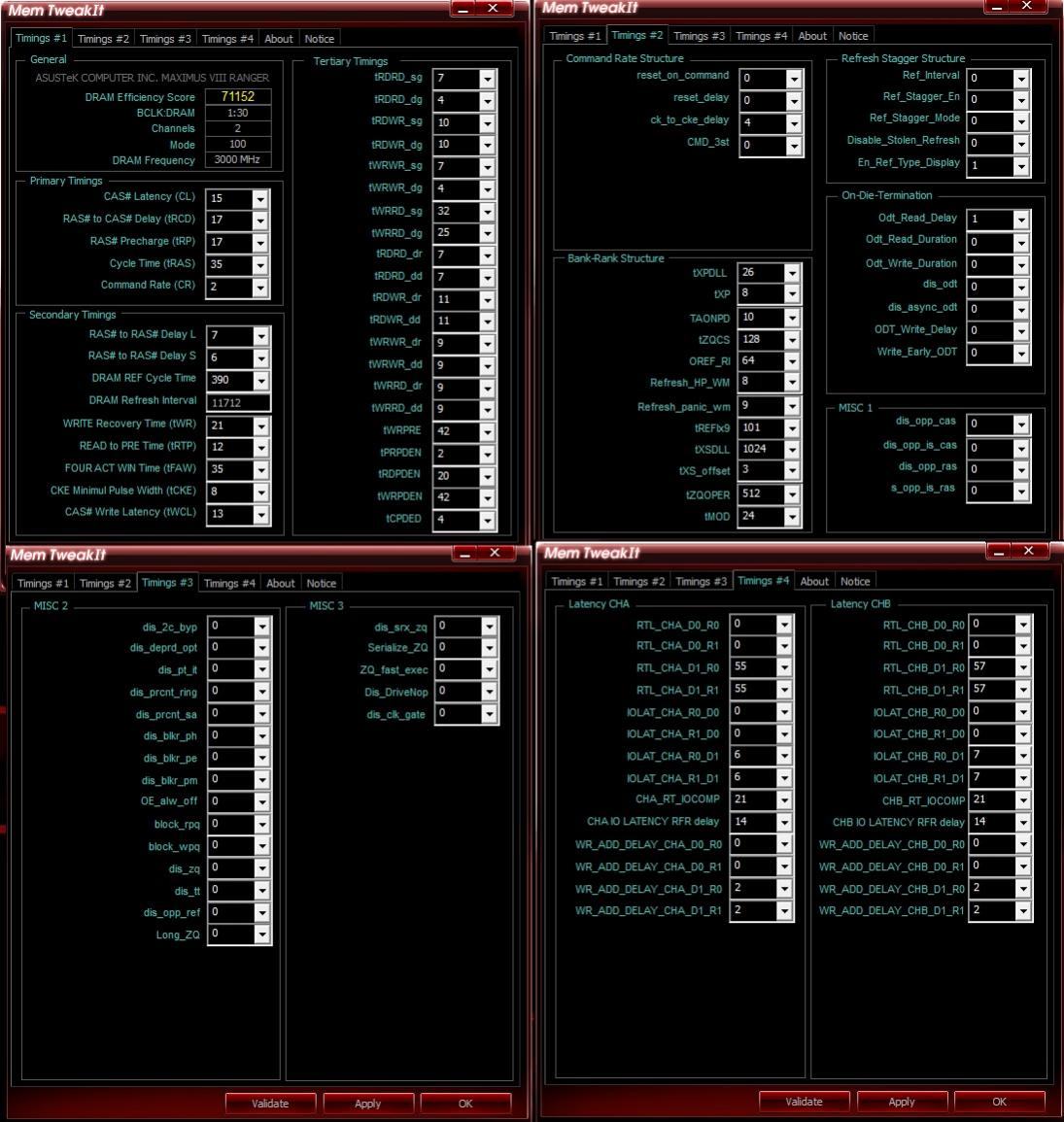The height and width of the screenshot is (1122, 1064).
Task: Open tWRRD_sg dropdown arrow
Action: point(487,212)
